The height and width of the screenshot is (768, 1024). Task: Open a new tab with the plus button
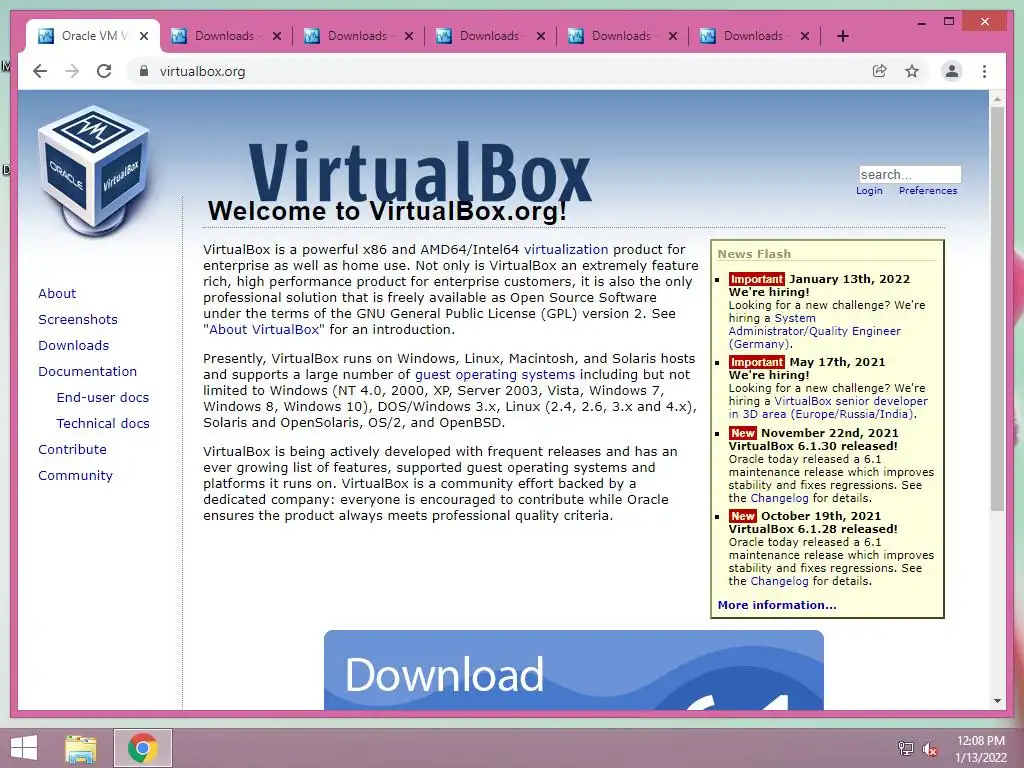[x=842, y=36]
